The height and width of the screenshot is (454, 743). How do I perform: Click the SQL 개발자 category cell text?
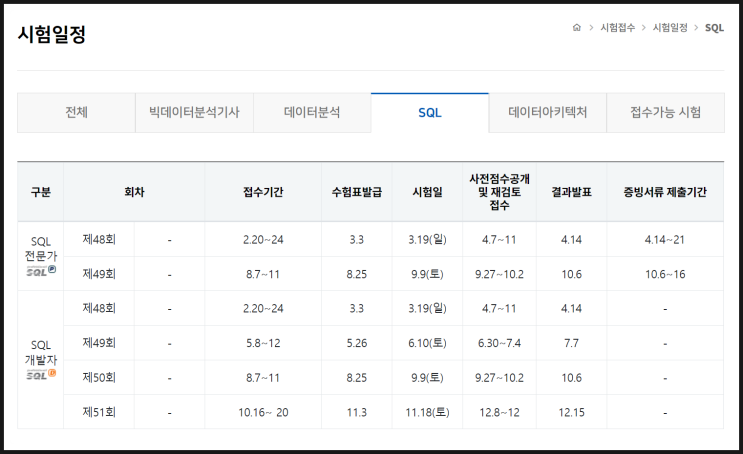[x=41, y=353]
